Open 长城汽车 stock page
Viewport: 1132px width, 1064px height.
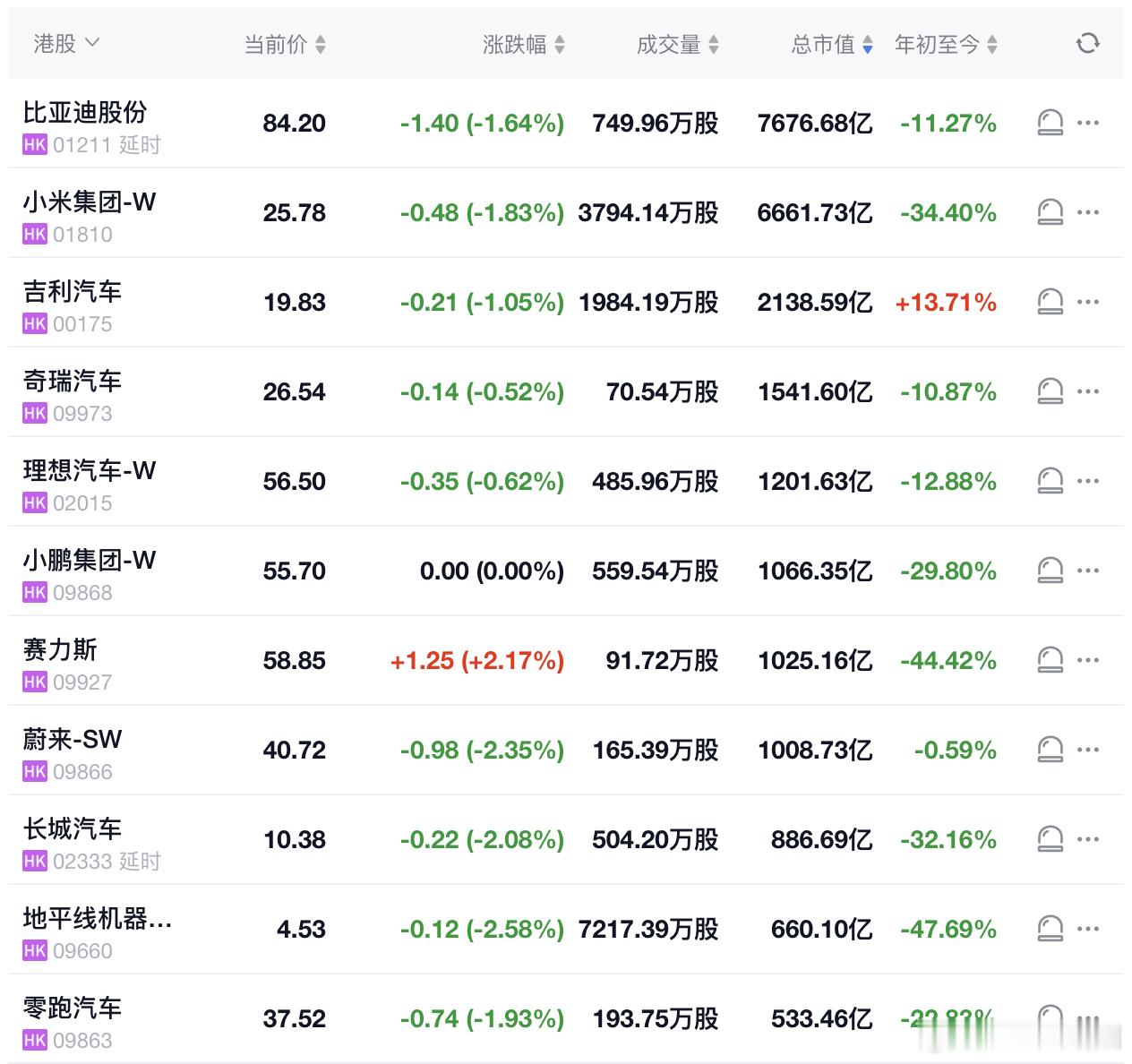(x=73, y=828)
